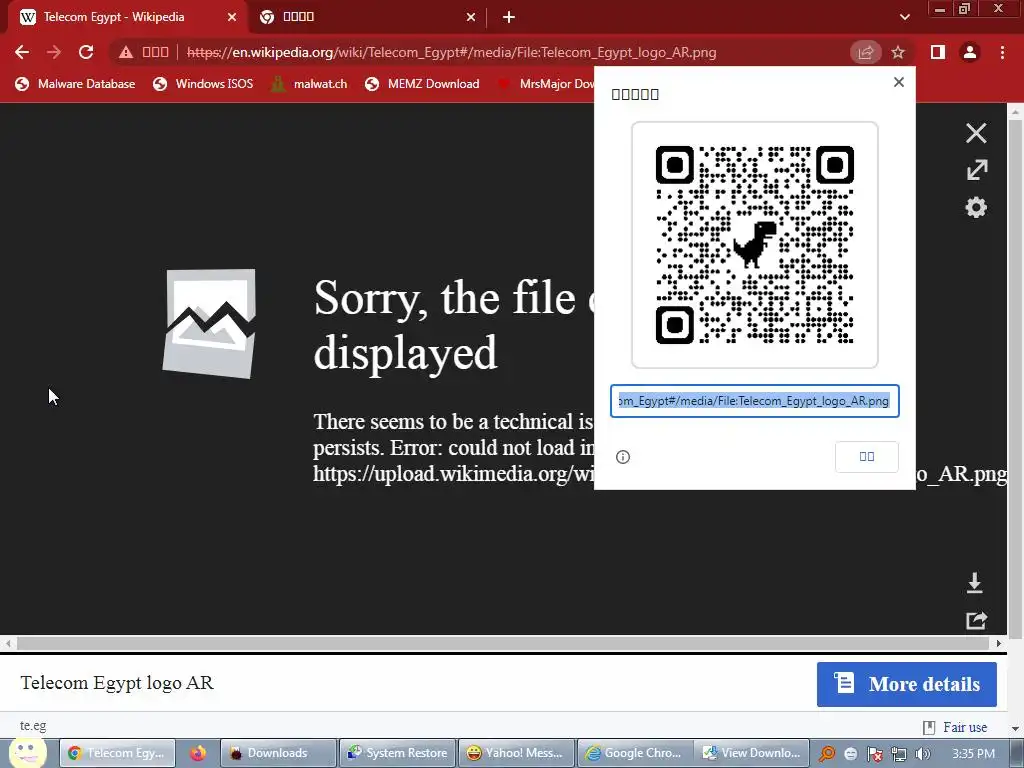The width and height of the screenshot is (1024, 768).
Task: Open the Chrome profile avatar
Action: 970,52
